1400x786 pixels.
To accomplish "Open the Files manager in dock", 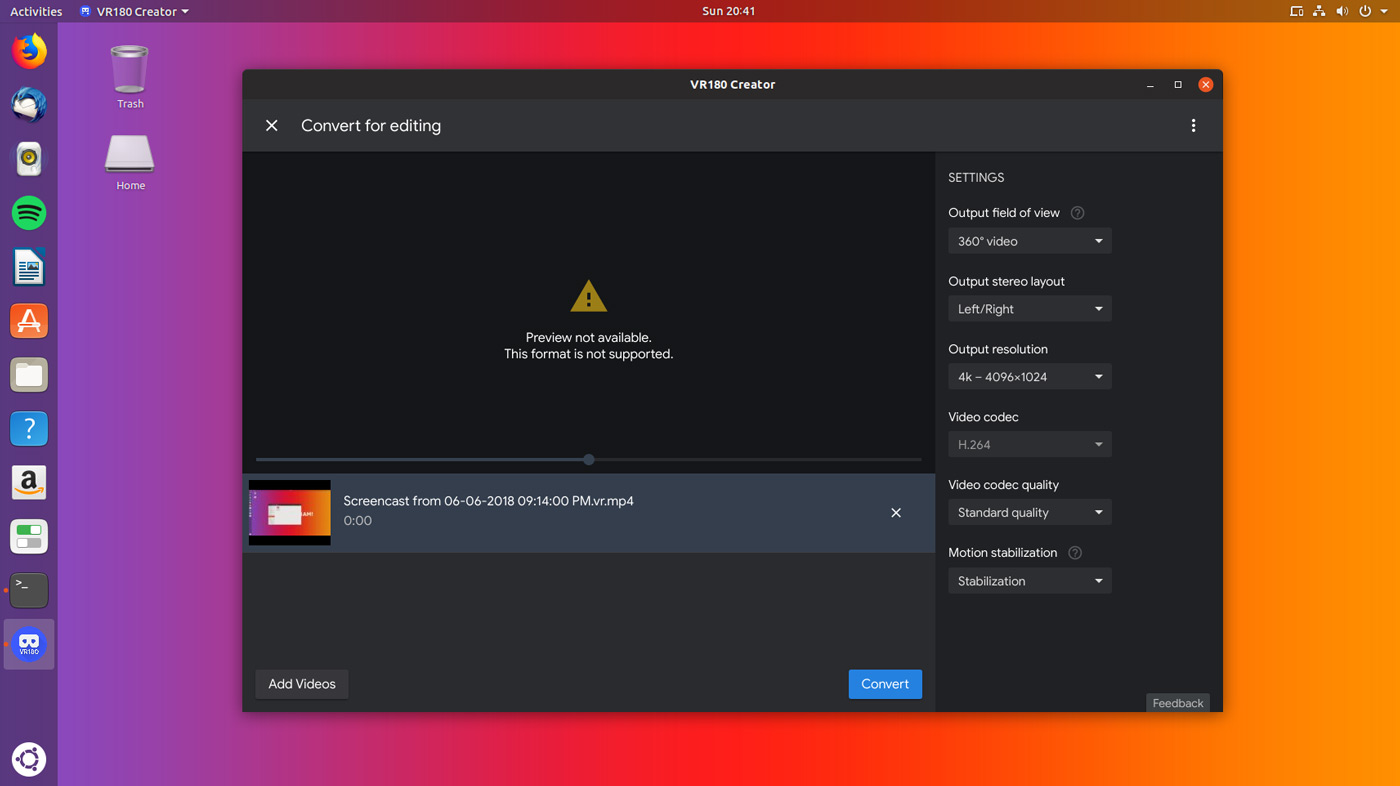I will (x=29, y=375).
